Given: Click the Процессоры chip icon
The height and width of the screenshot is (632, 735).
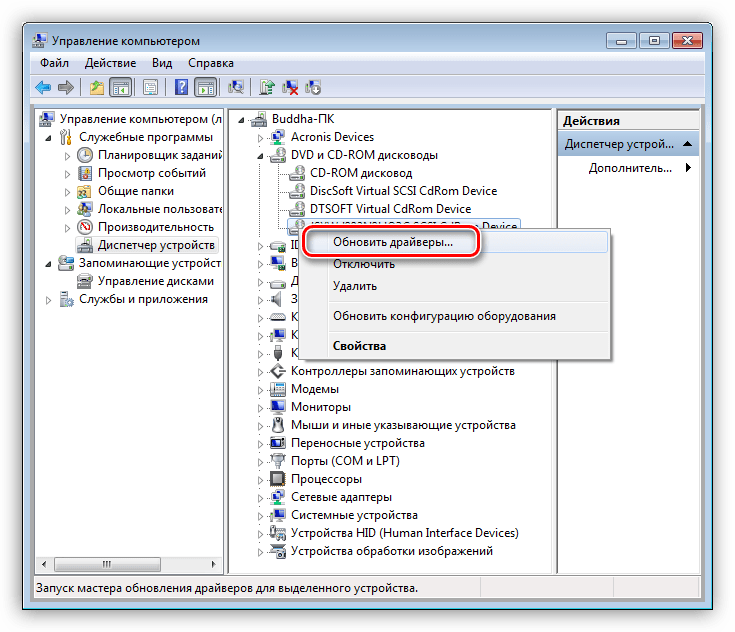Looking at the screenshot, I should coord(278,479).
